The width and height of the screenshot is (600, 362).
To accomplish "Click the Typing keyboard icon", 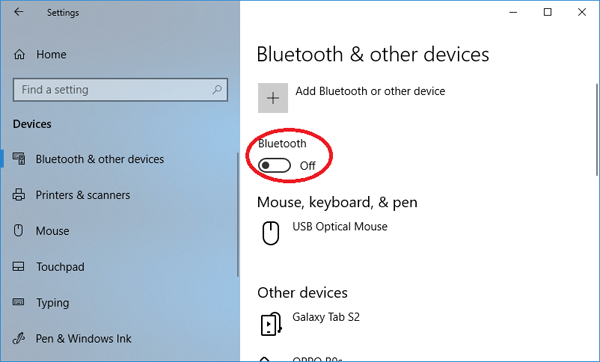I will [18, 302].
